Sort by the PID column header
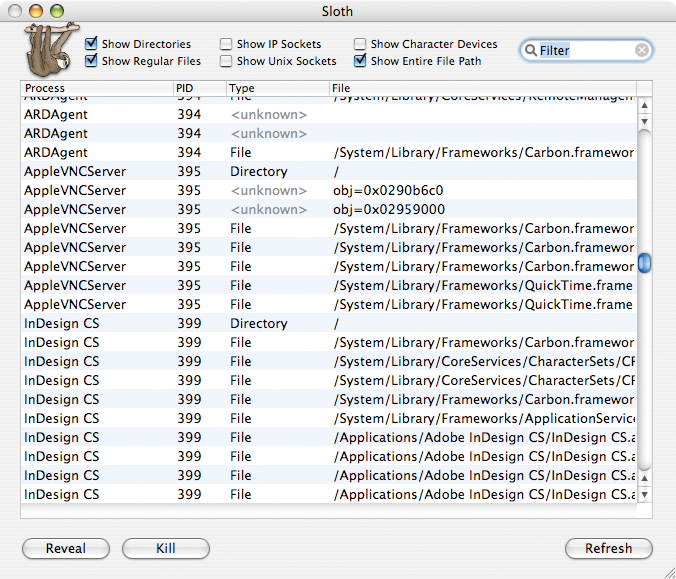Image resolution: width=676 pixels, height=579 pixels. pyautogui.click(x=200, y=88)
